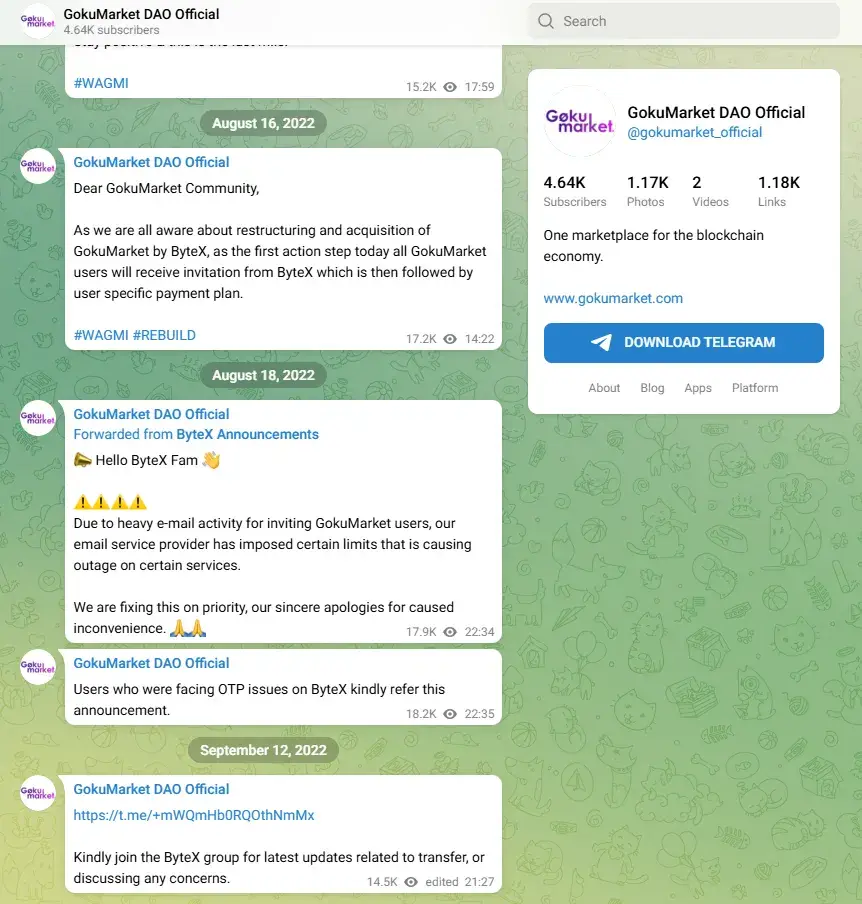
Task: Focus the Search input field
Action: 683,21
